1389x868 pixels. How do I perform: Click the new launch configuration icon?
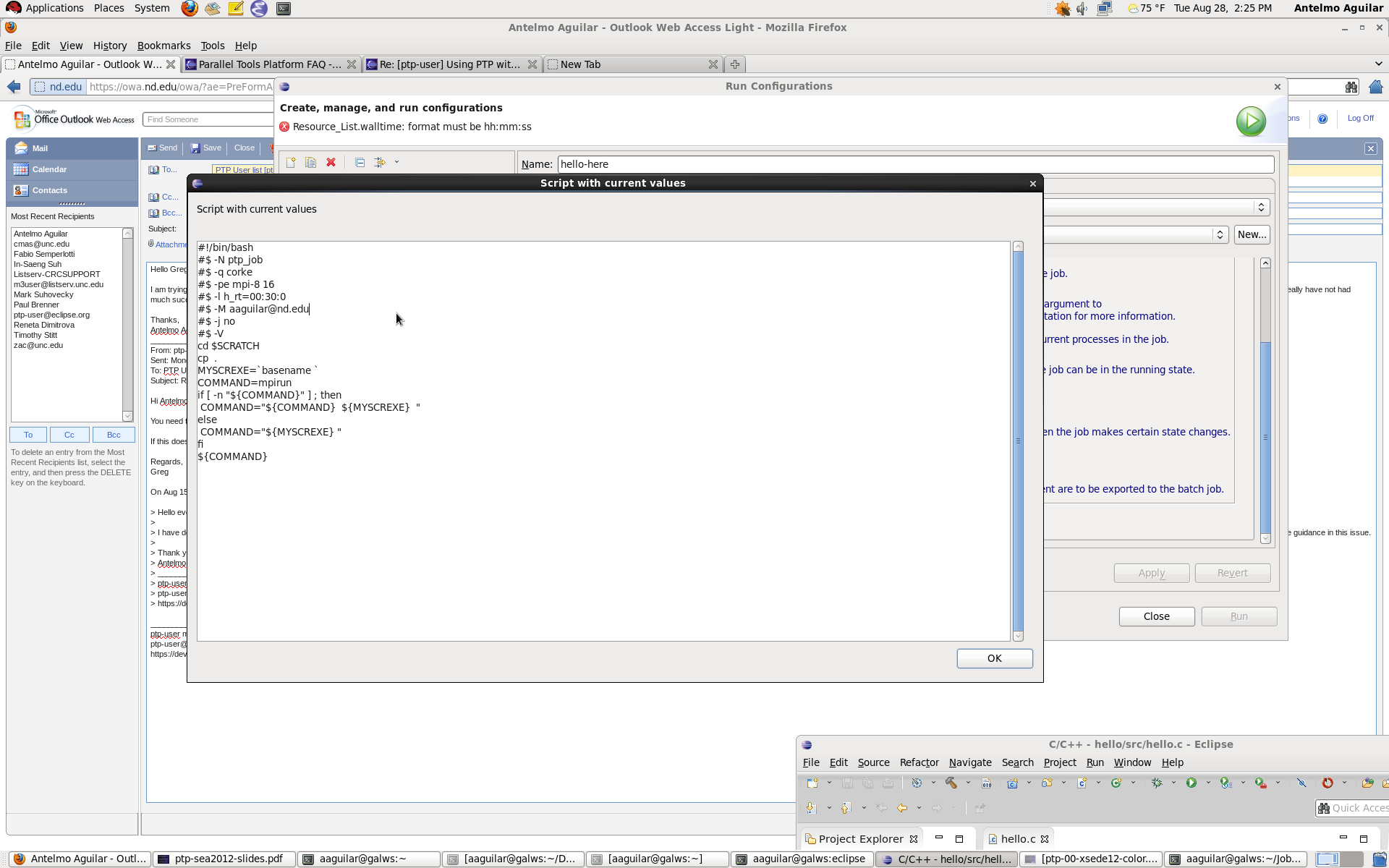[291, 163]
